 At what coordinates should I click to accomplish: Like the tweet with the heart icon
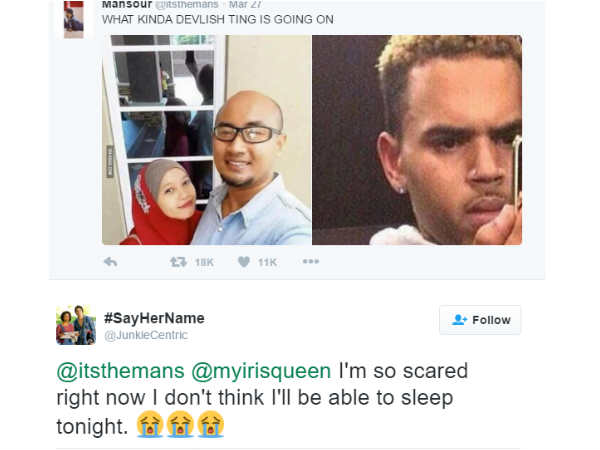[244, 262]
